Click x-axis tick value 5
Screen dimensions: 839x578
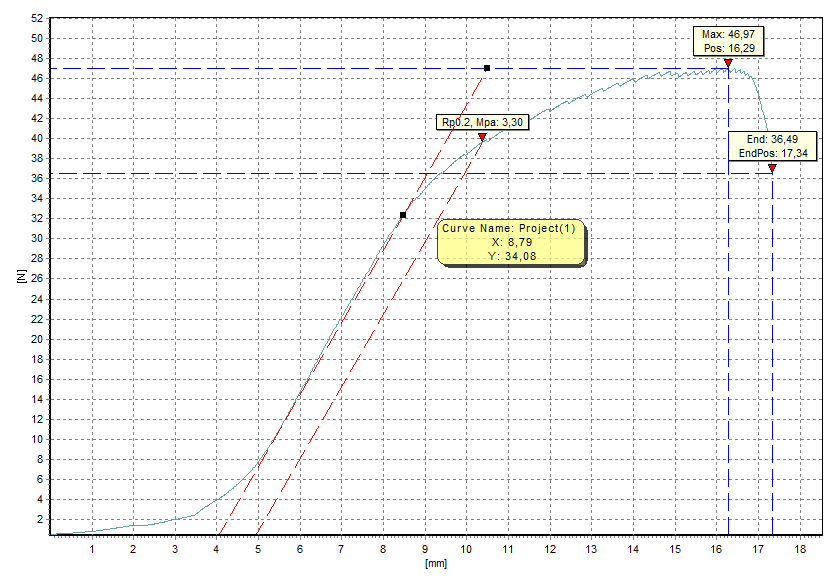pyautogui.click(x=258, y=549)
